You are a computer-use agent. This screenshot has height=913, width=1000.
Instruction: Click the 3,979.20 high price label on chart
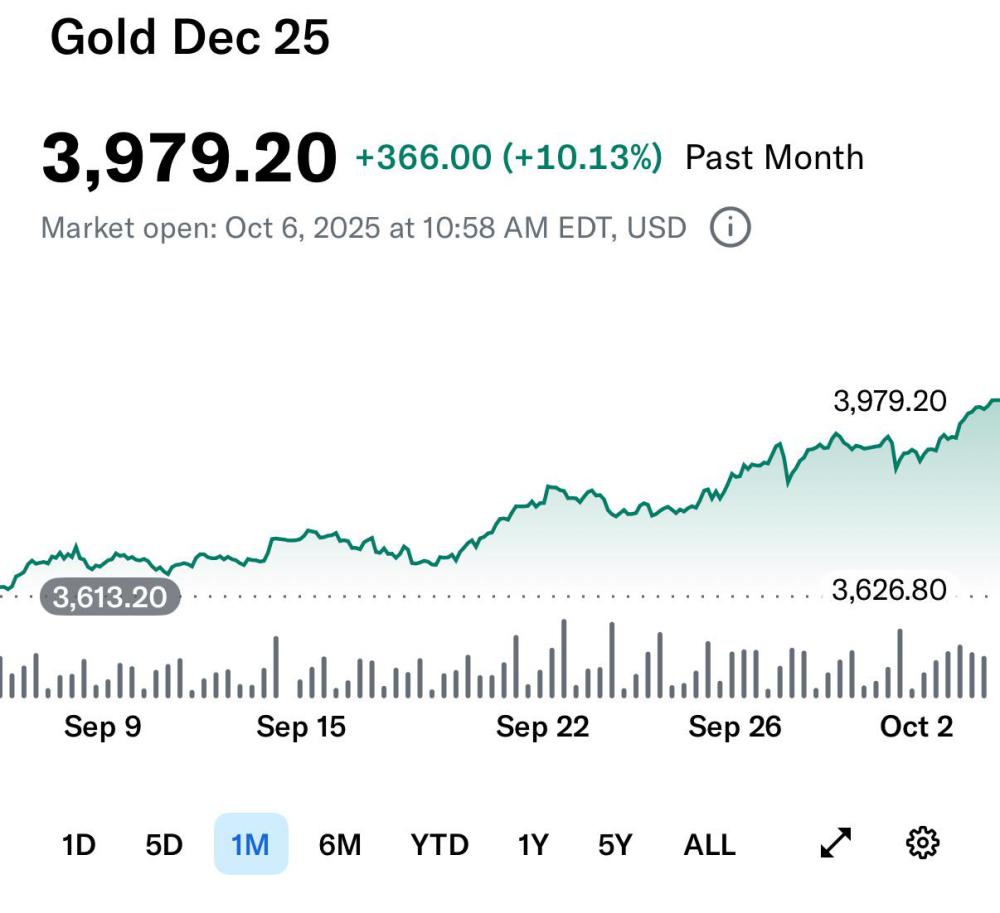pos(889,401)
